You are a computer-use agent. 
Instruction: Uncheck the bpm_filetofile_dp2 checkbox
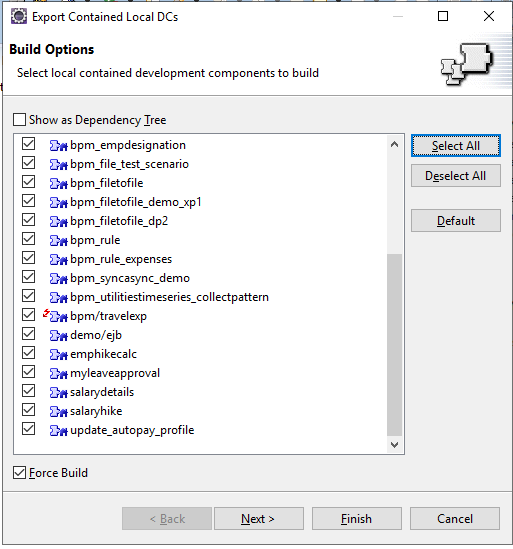pyautogui.click(x=28, y=220)
